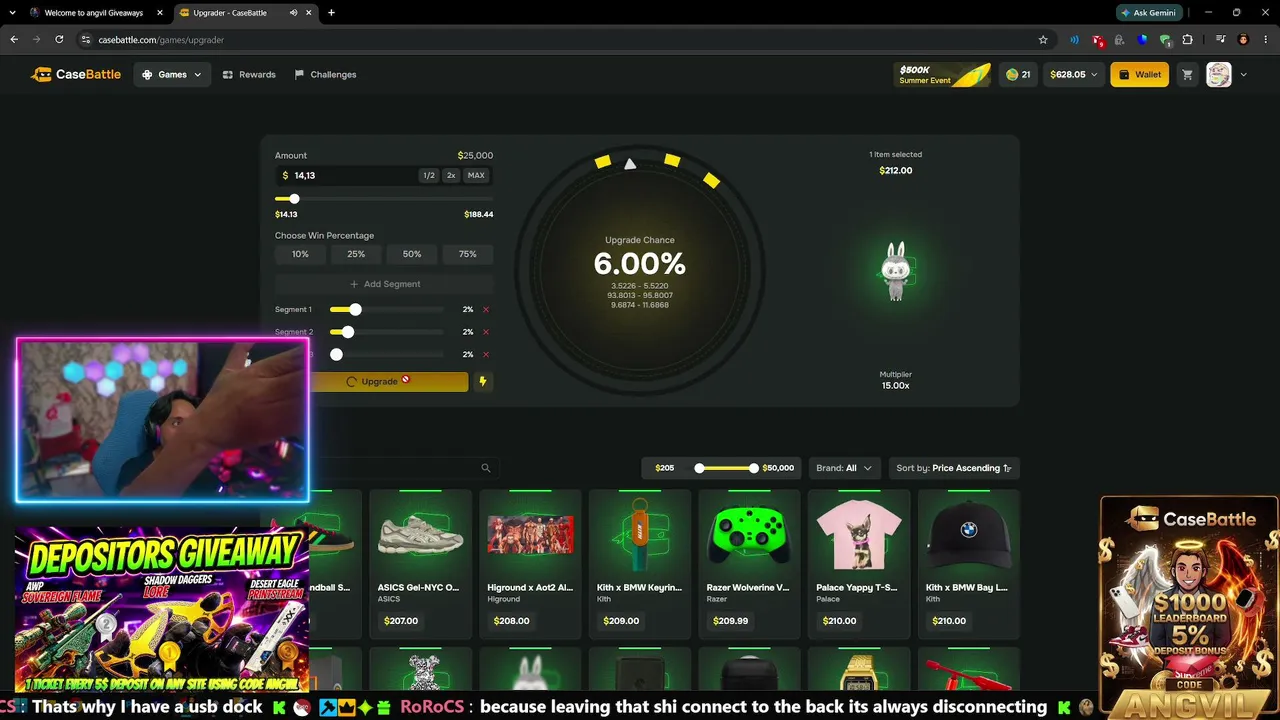
Task: Remove Segment 2 with red X
Action: pos(486,332)
